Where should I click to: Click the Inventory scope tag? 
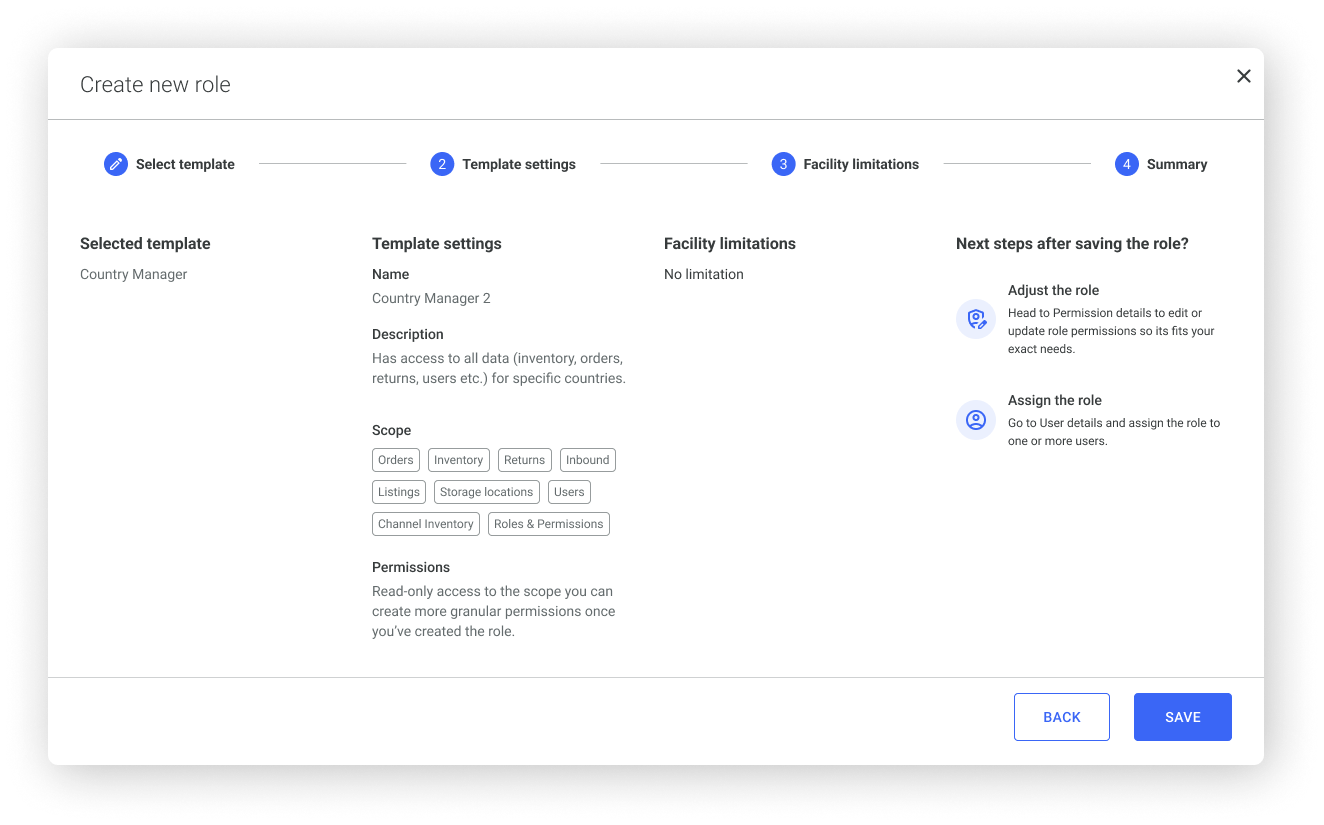click(x=459, y=460)
